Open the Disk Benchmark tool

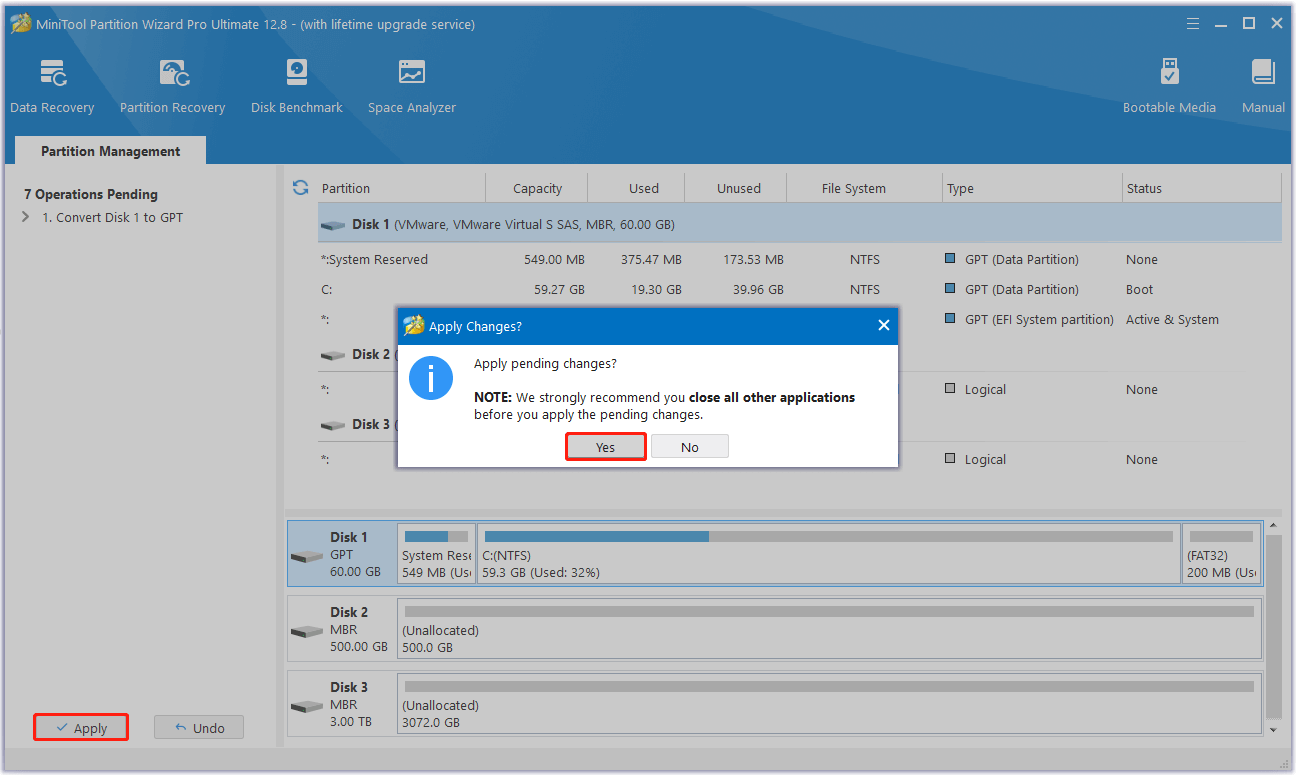[x=297, y=87]
